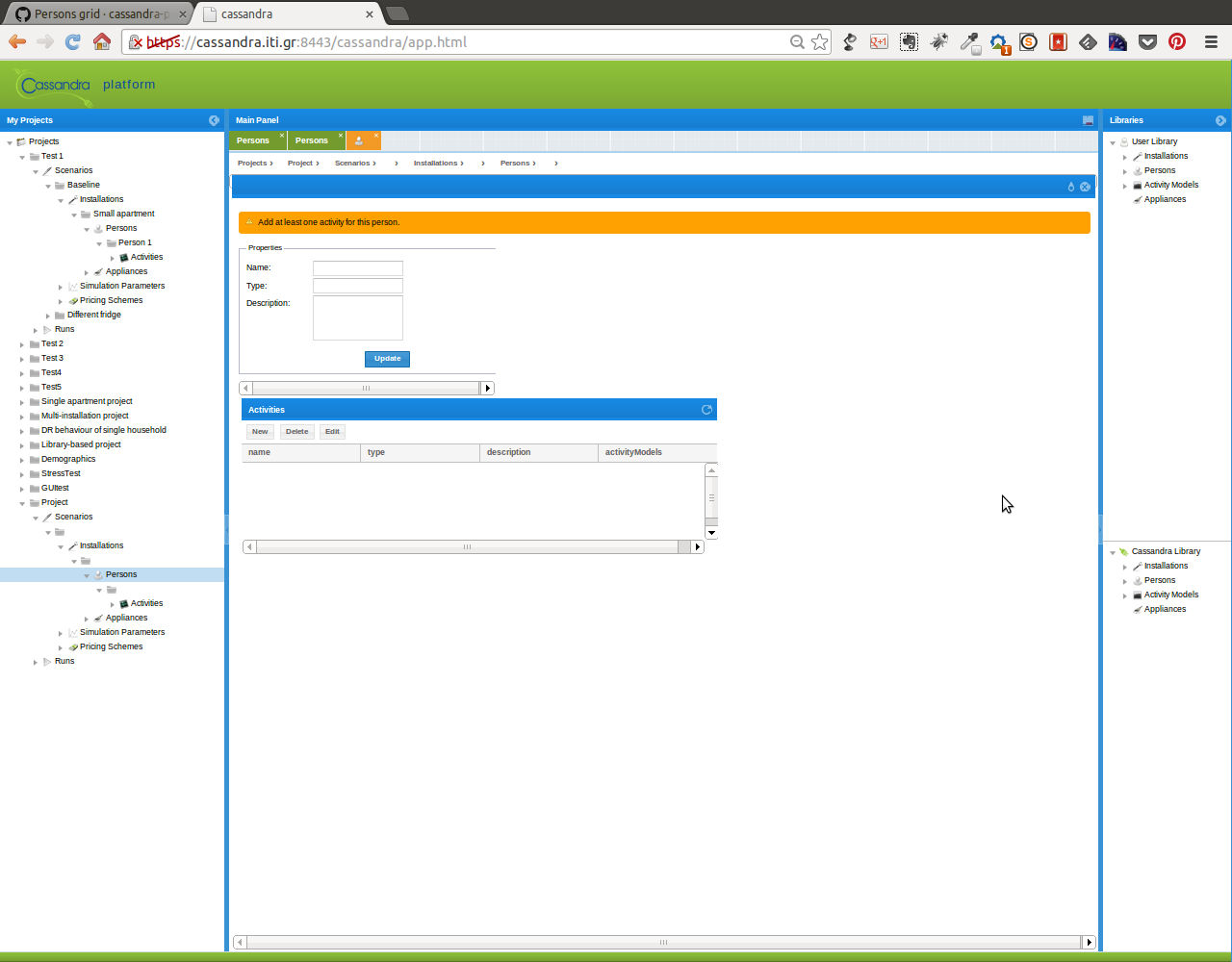1232x962 pixels.
Task: Open the Feedly extension icon
Action: [x=1088, y=41]
